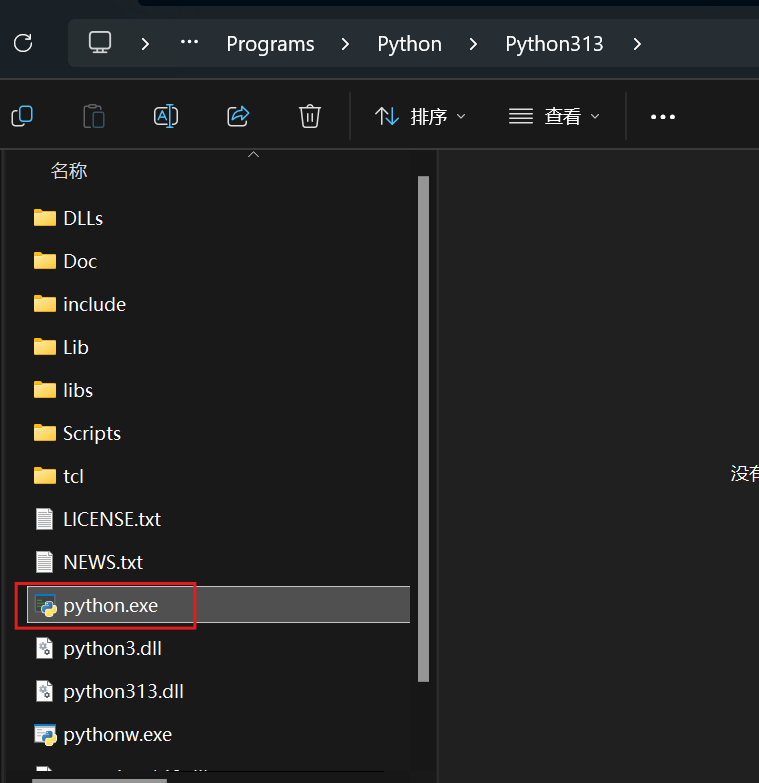The height and width of the screenshot is (783, 759).
Task: Click the This PC monitor icon in address bar
Action: 100,43
